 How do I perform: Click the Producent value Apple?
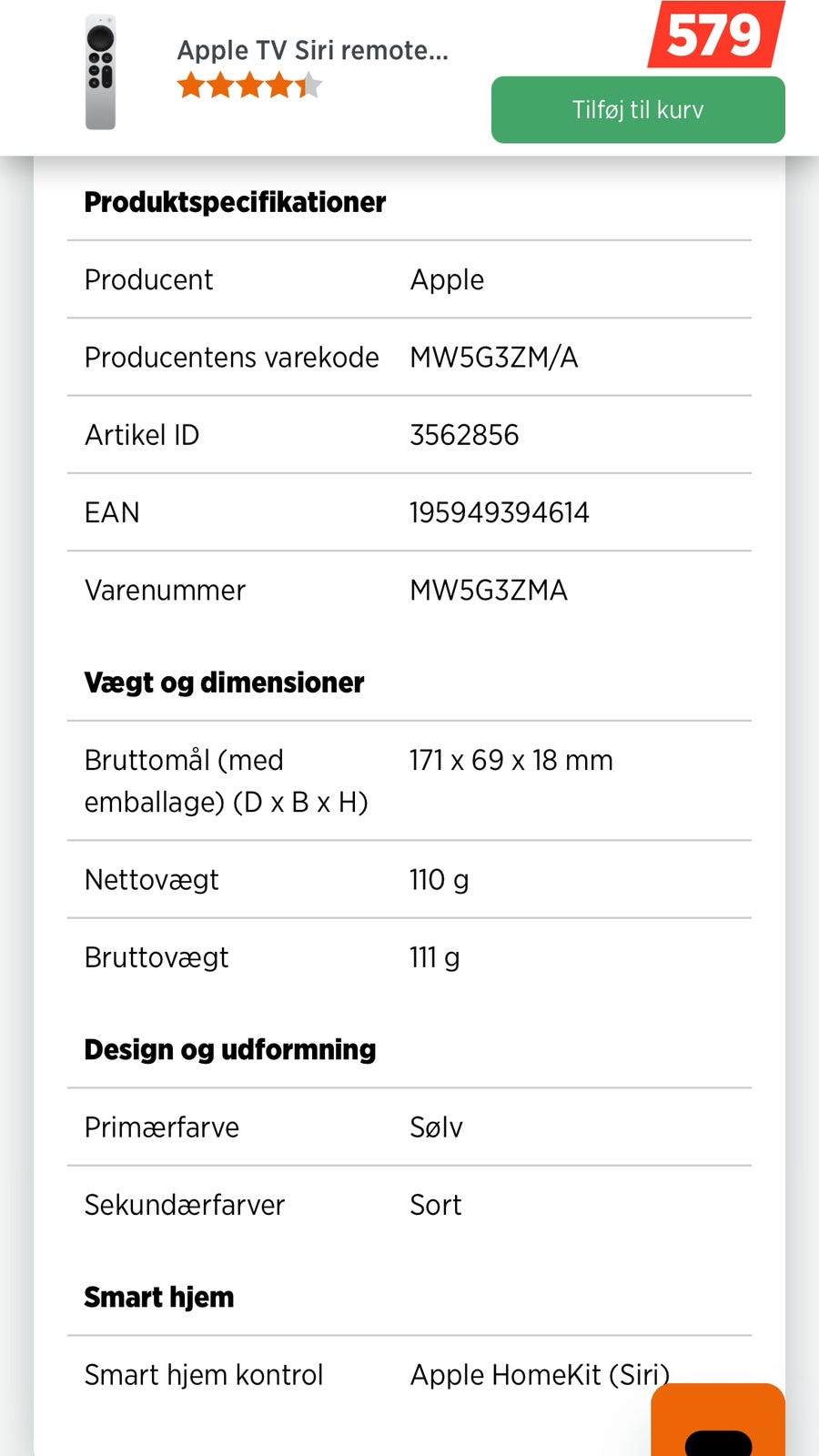click(447, 279)
